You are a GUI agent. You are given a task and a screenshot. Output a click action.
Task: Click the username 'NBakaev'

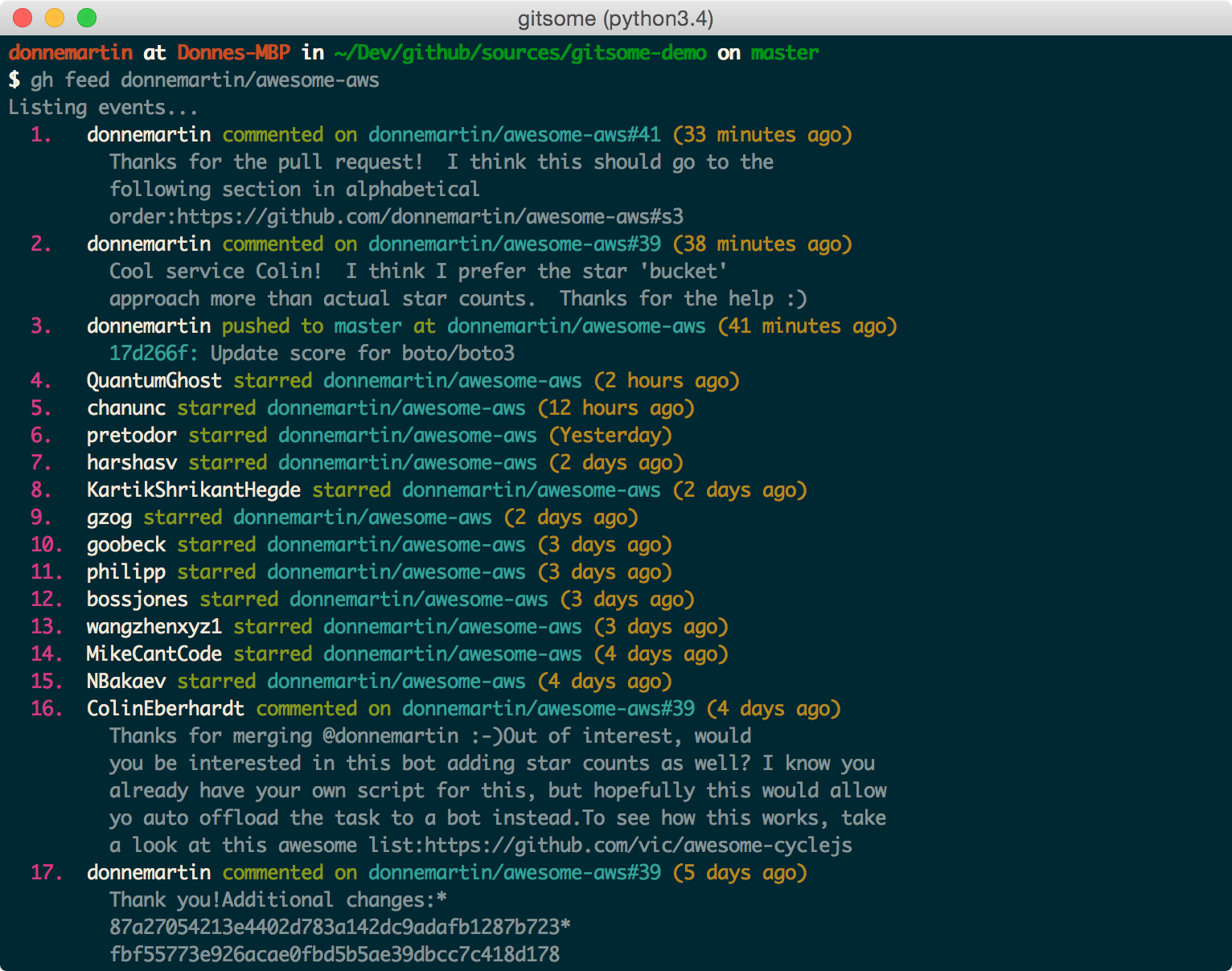126,682
